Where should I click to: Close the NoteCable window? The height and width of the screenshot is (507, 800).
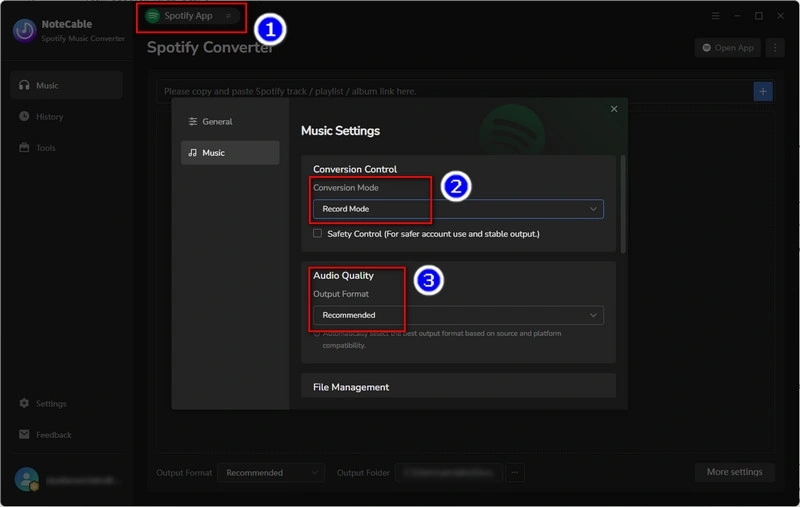[781, 16]
